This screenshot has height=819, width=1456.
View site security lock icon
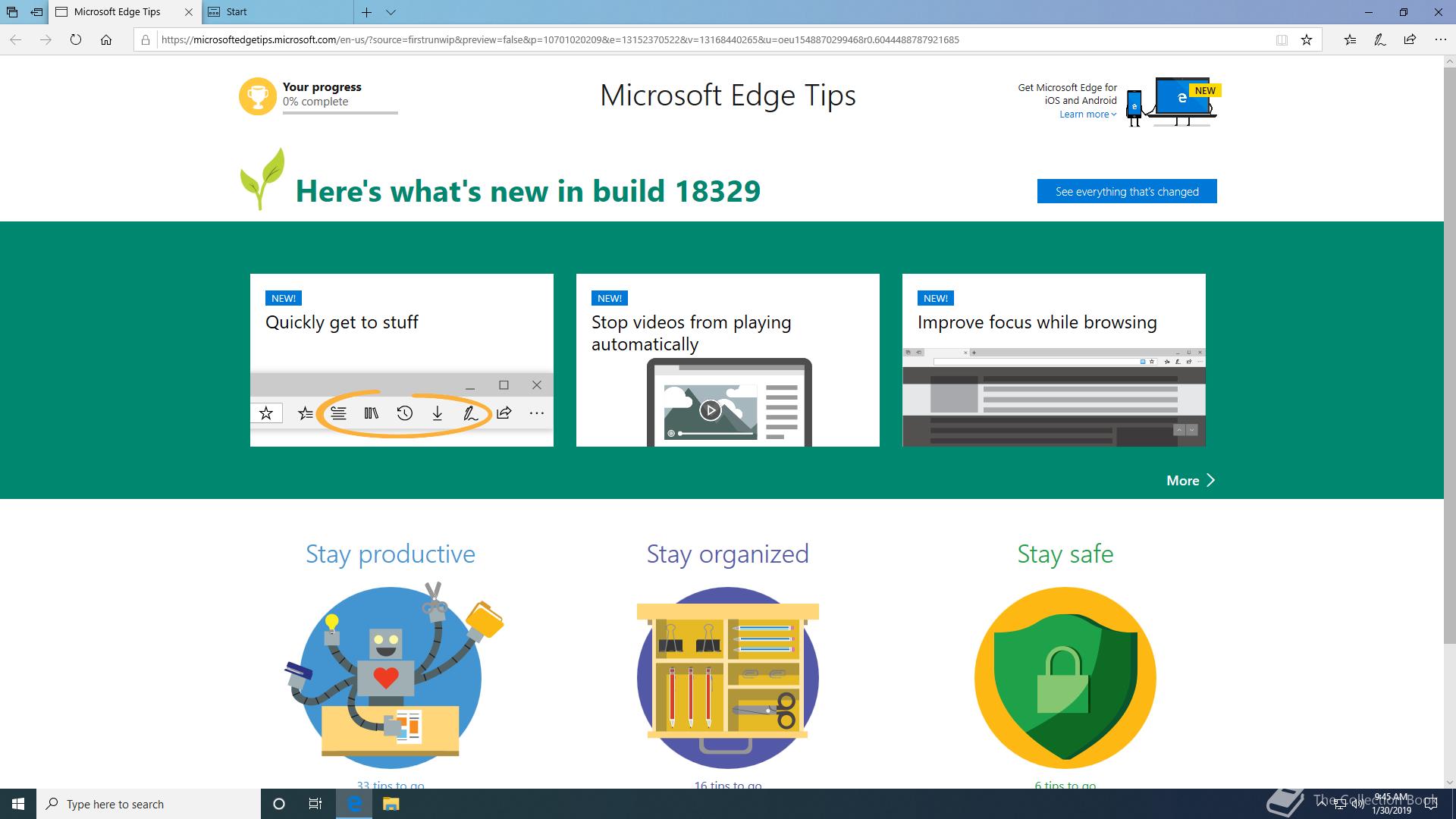coord(146,40)
